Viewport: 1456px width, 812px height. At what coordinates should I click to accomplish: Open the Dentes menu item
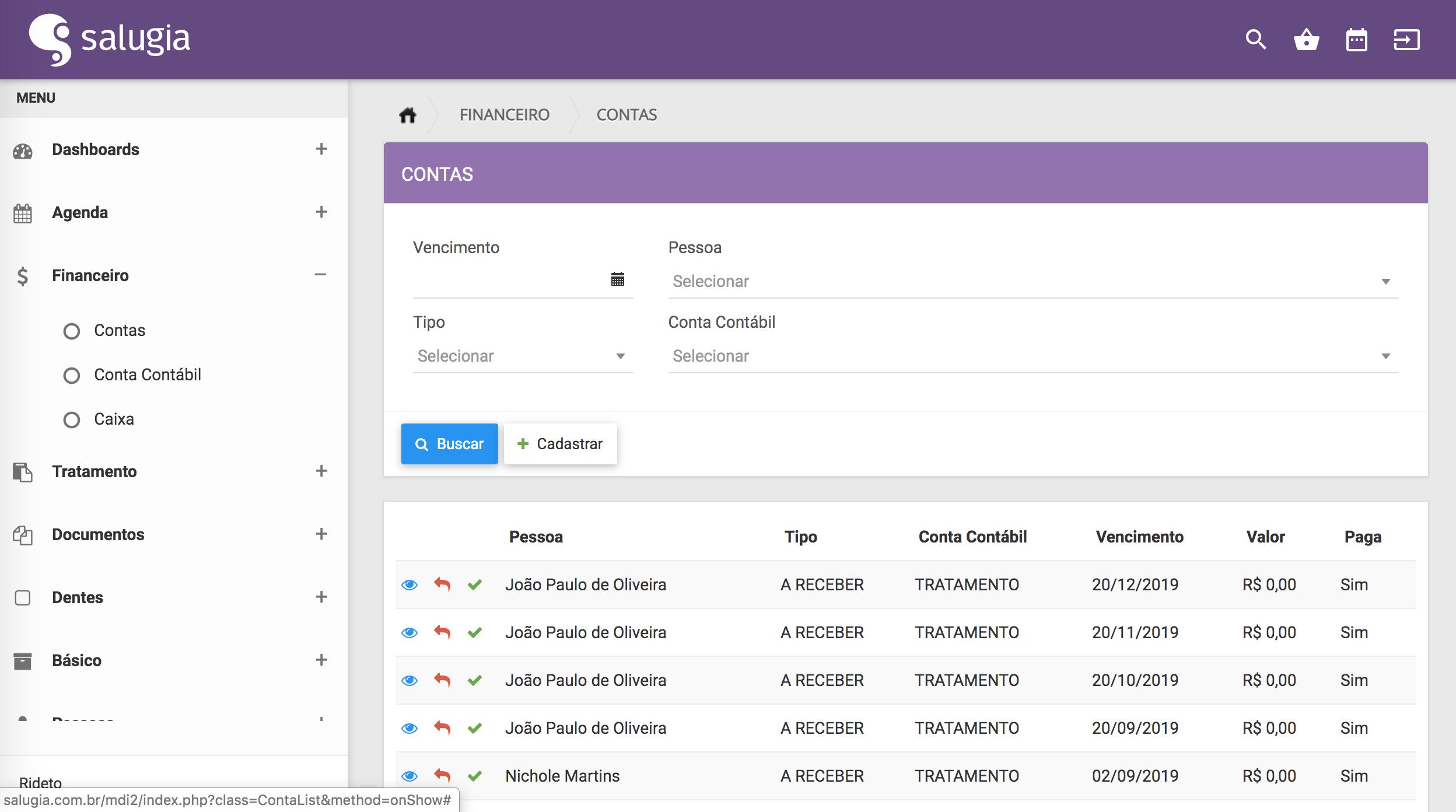tap(78, 597)
